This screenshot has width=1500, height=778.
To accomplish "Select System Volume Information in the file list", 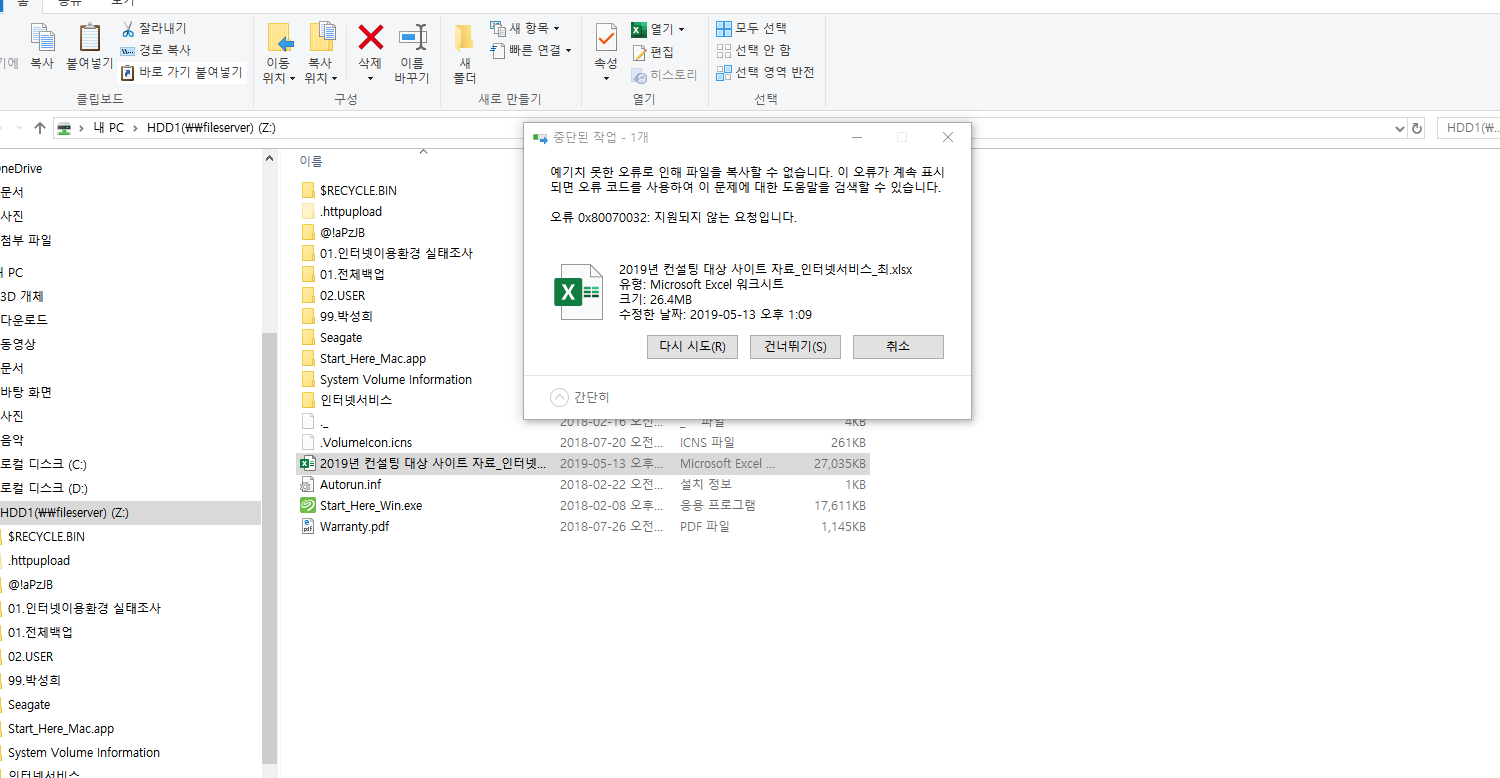I will pos(396,379).
